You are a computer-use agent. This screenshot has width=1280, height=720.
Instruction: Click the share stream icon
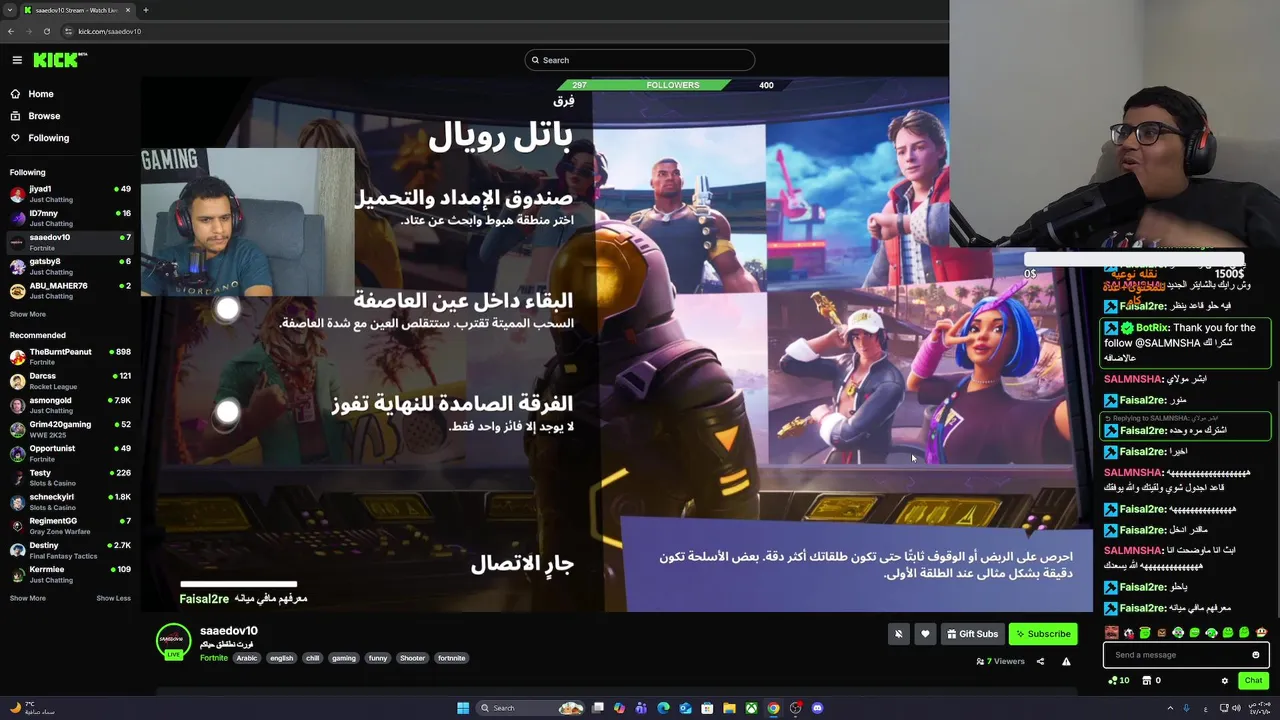coord(1040,661)
